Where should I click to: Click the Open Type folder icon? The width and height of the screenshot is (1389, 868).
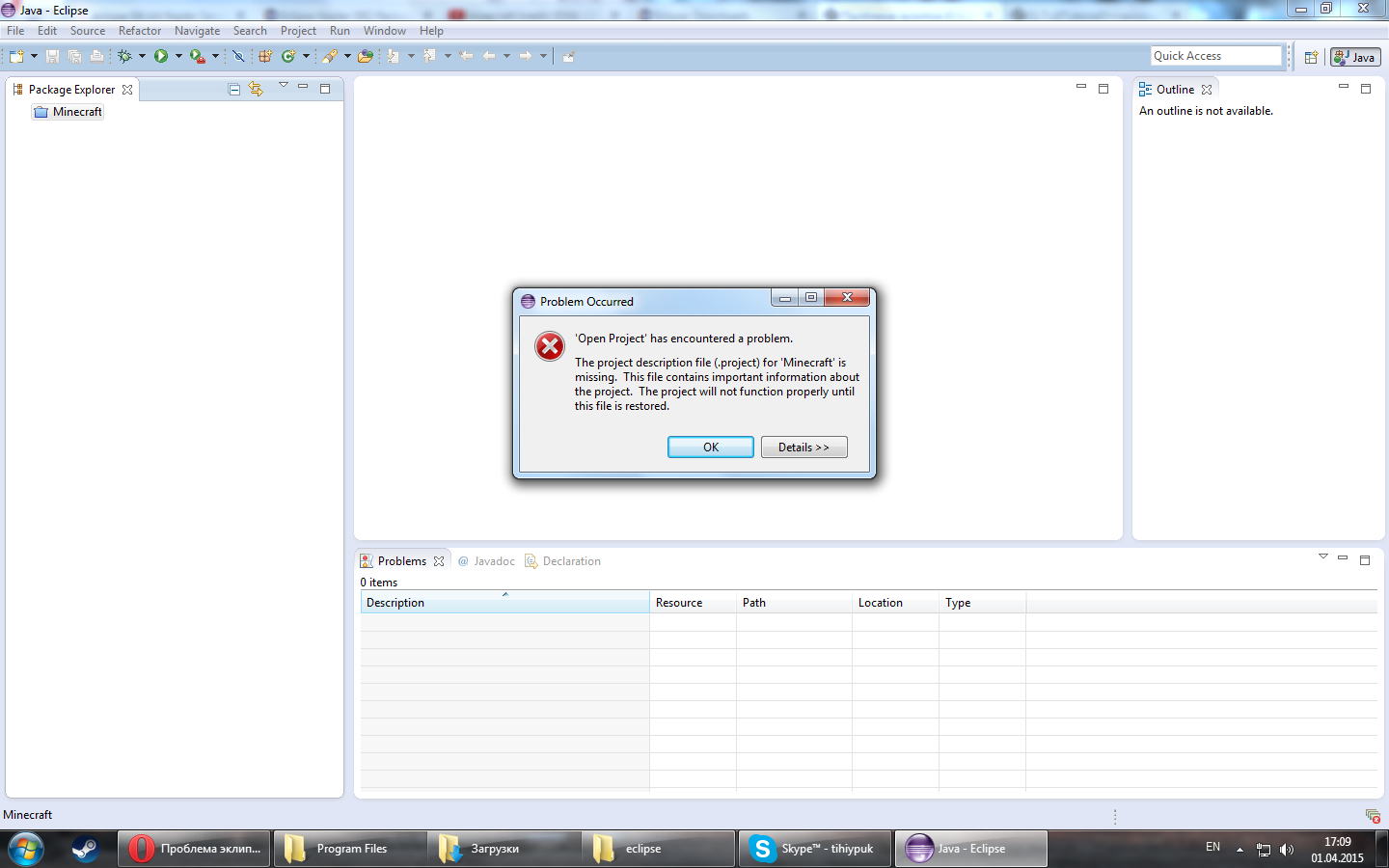pyautogui.click(x=365, y=57)
